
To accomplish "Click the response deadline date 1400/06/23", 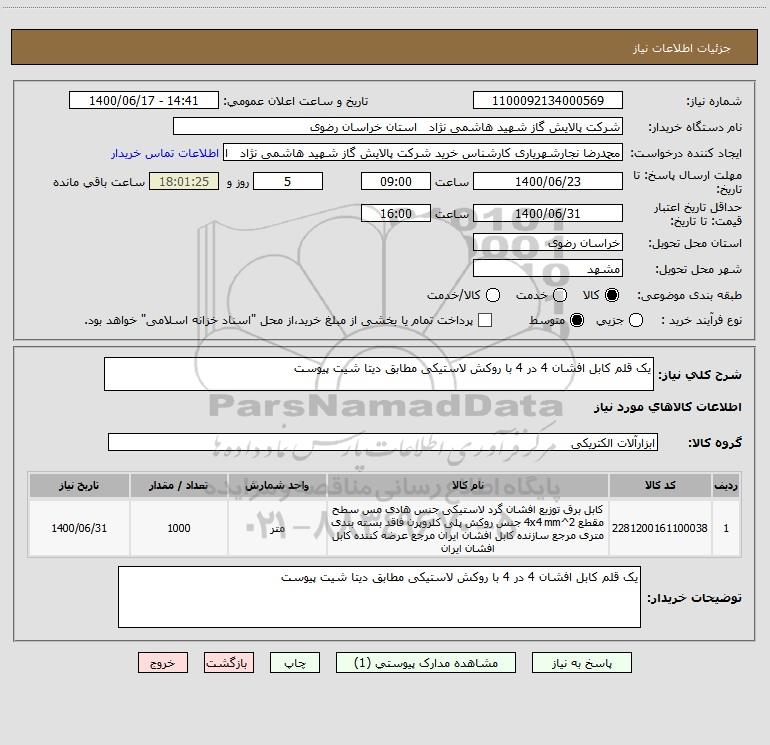I will [x=548, y=181].
